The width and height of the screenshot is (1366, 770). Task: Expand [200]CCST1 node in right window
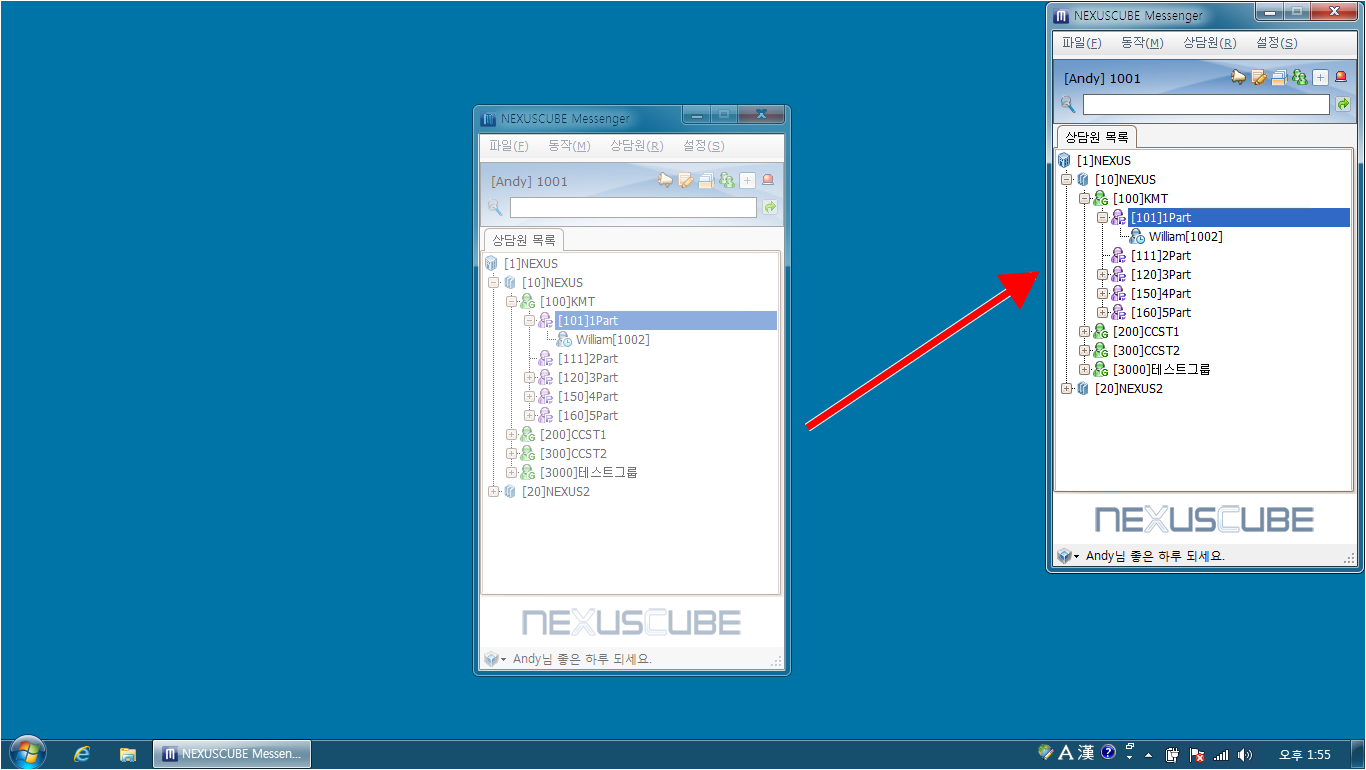click(x=1084, y=332)
